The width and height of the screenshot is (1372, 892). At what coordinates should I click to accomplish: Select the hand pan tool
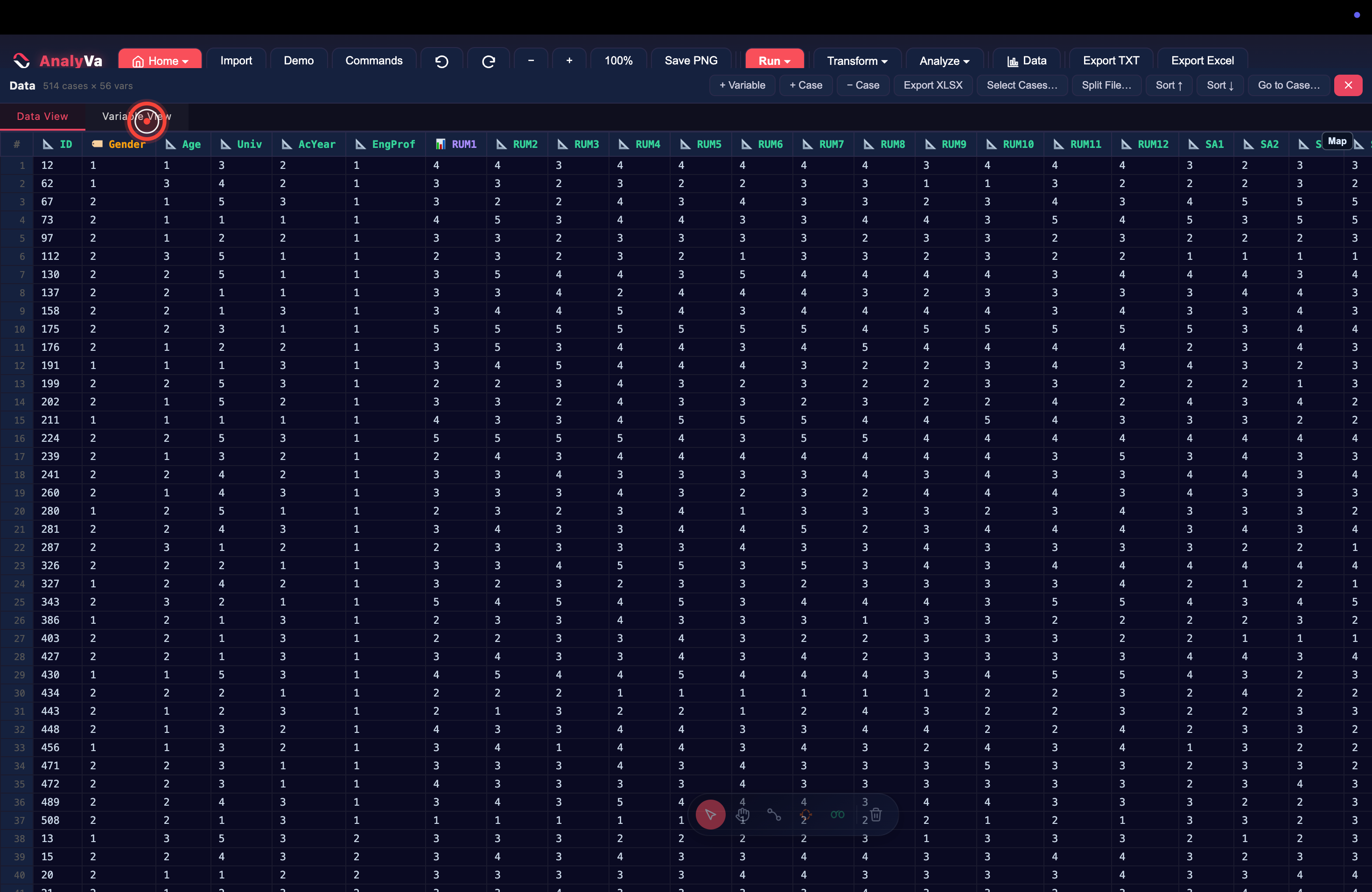click(x=742, y=815)
